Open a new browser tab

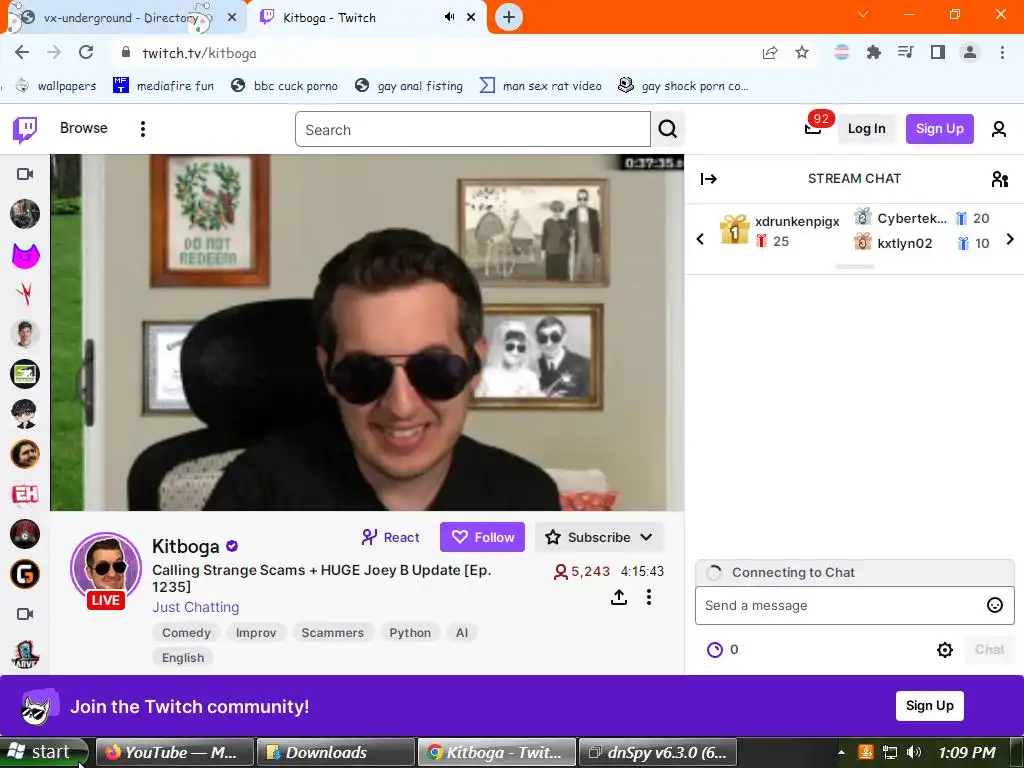[509, 17]
